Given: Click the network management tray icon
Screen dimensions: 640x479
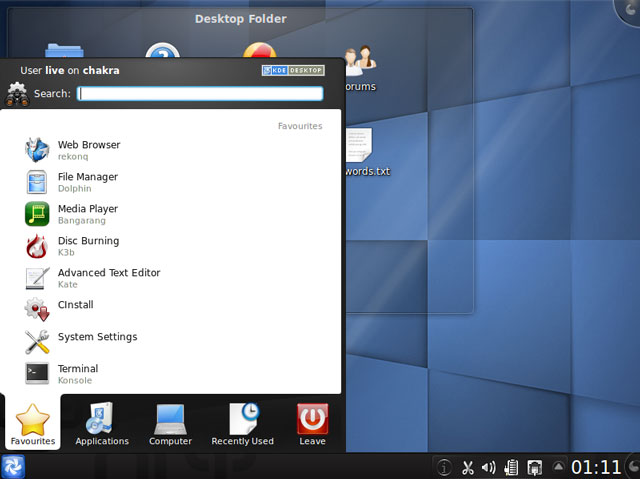Looking at the screenshot, I should [x=534, y=468].
